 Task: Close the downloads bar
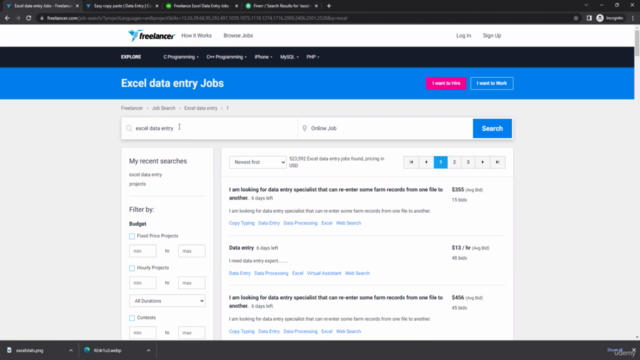point(633,350)
